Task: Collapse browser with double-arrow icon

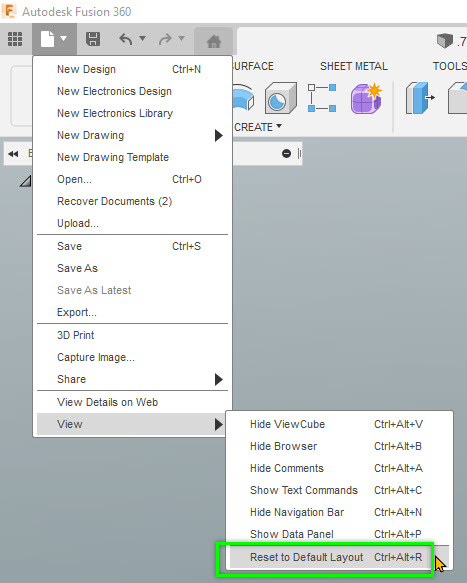Action: pyautogui.click(x=13, y=154)
